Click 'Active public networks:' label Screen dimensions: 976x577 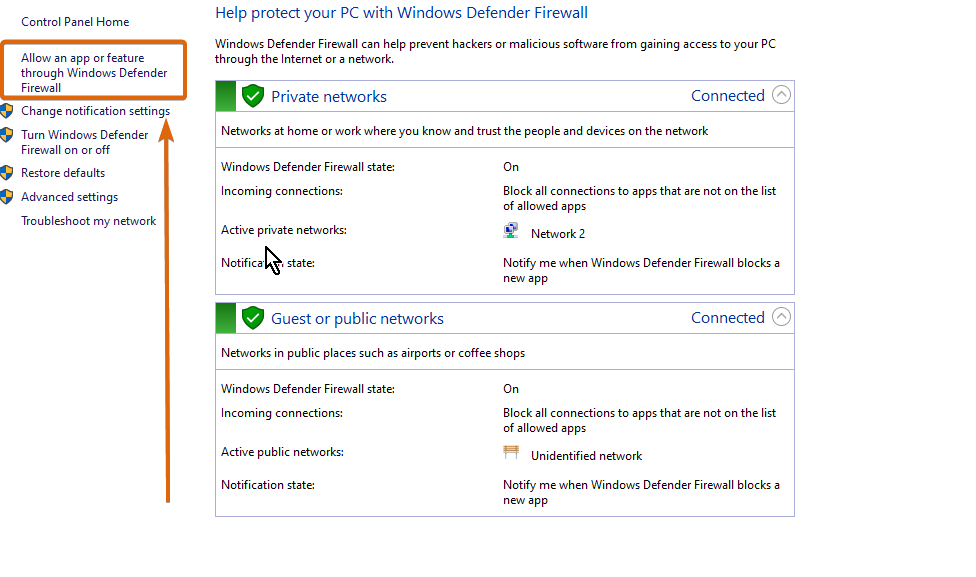283,452
